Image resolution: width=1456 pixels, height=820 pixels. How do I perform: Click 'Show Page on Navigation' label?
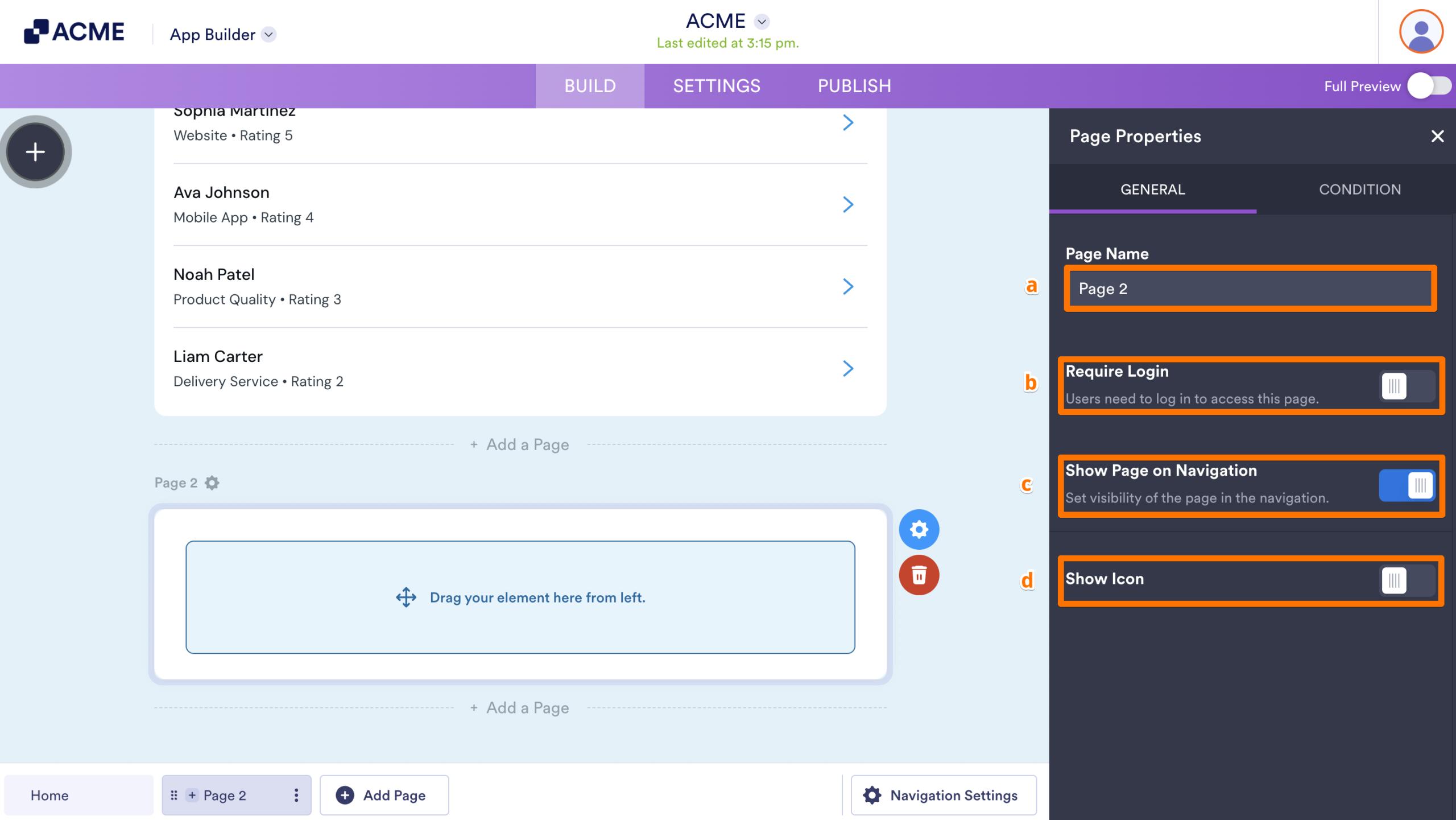click(1161, 471)
